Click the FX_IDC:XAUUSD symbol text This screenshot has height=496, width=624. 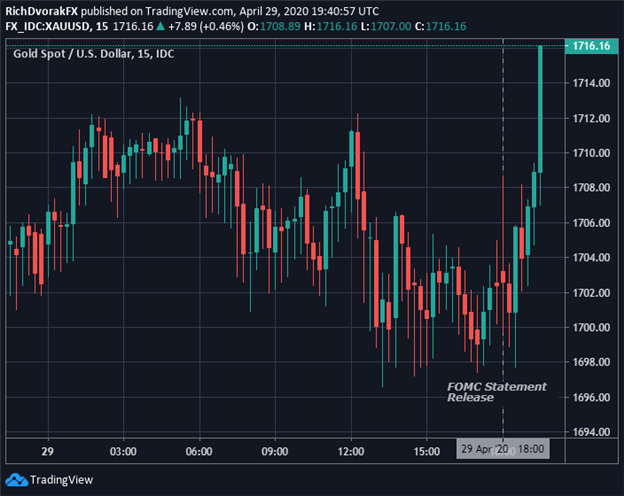tap(48, 27)
